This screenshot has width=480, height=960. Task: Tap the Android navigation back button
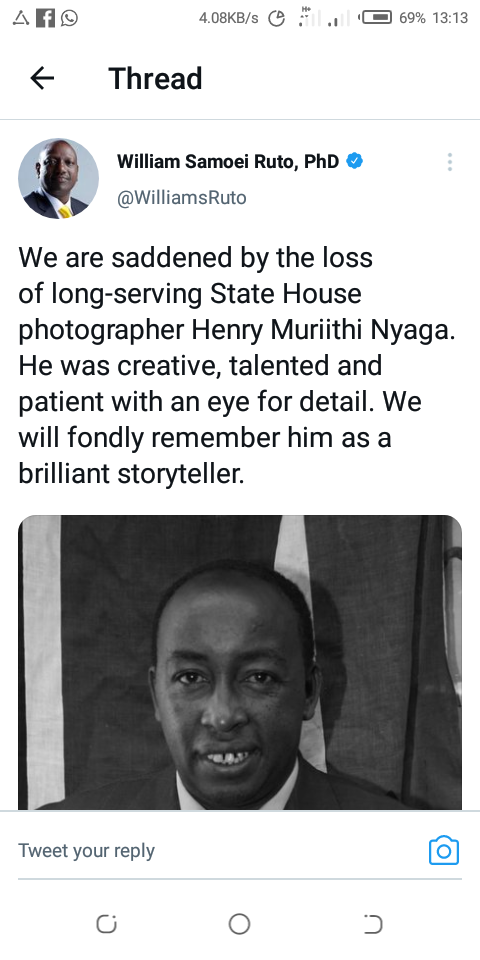click(x=372, y=924)
